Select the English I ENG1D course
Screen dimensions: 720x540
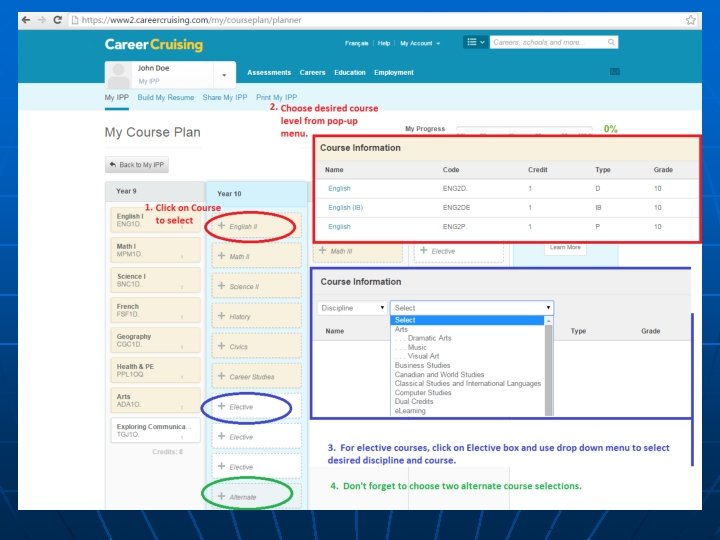pyautogui.click(x=156, y=220)
